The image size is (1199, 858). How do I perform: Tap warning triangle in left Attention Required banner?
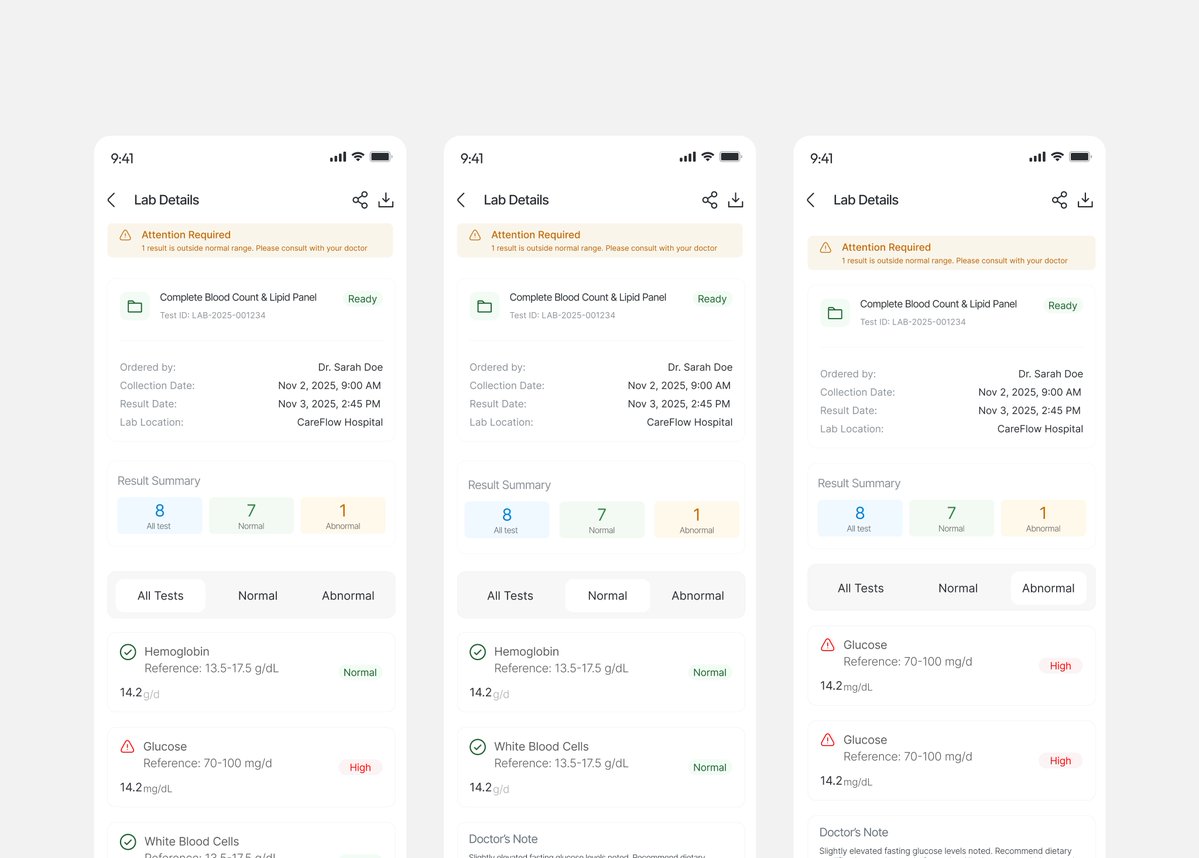coord(125,235)
